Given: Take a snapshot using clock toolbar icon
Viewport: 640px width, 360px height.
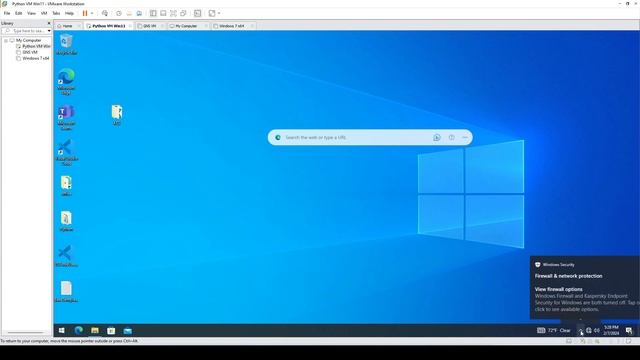Looking at the screenshot, I should (119, 13).
